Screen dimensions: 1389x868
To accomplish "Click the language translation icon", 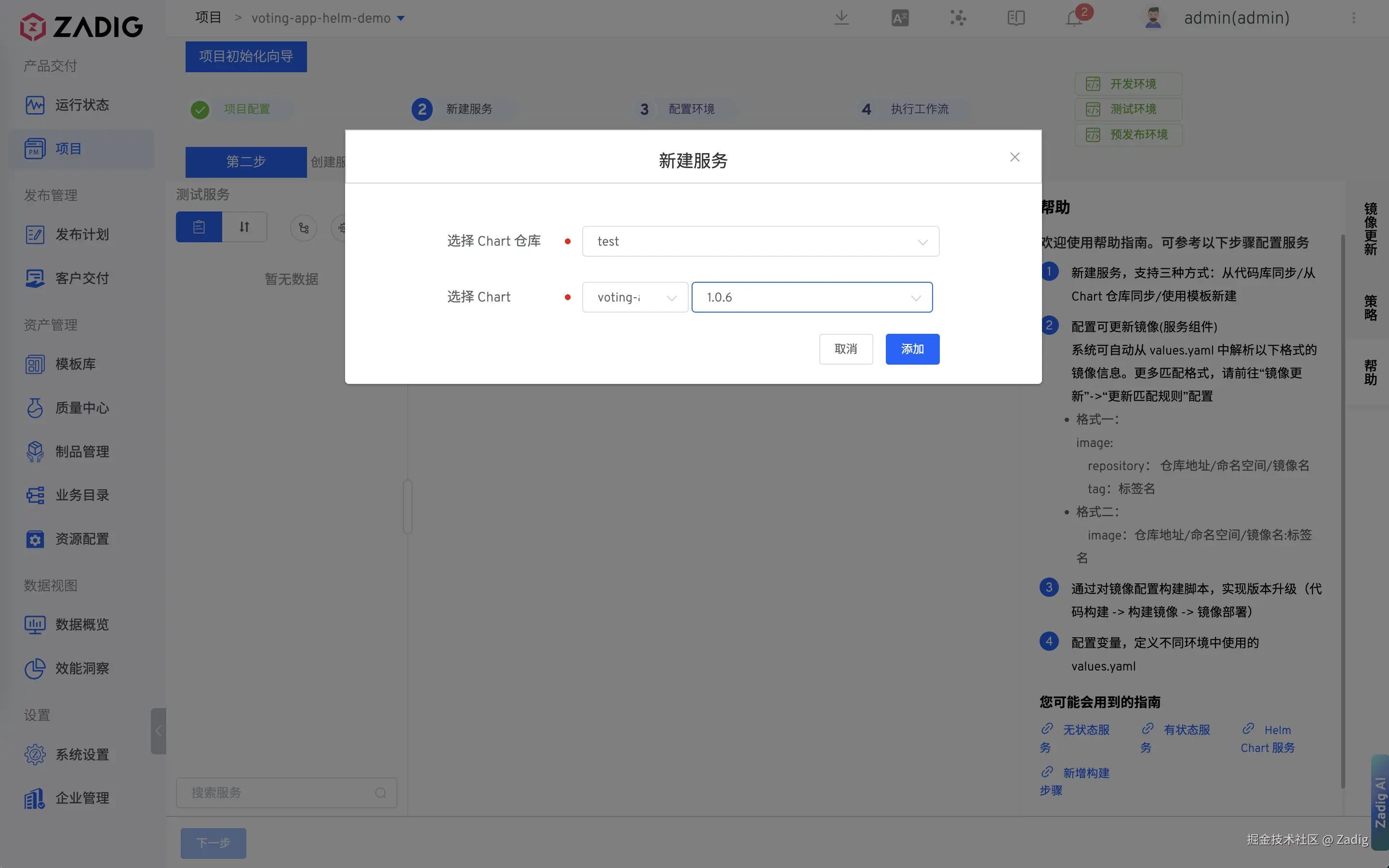I will coord(900,18).
